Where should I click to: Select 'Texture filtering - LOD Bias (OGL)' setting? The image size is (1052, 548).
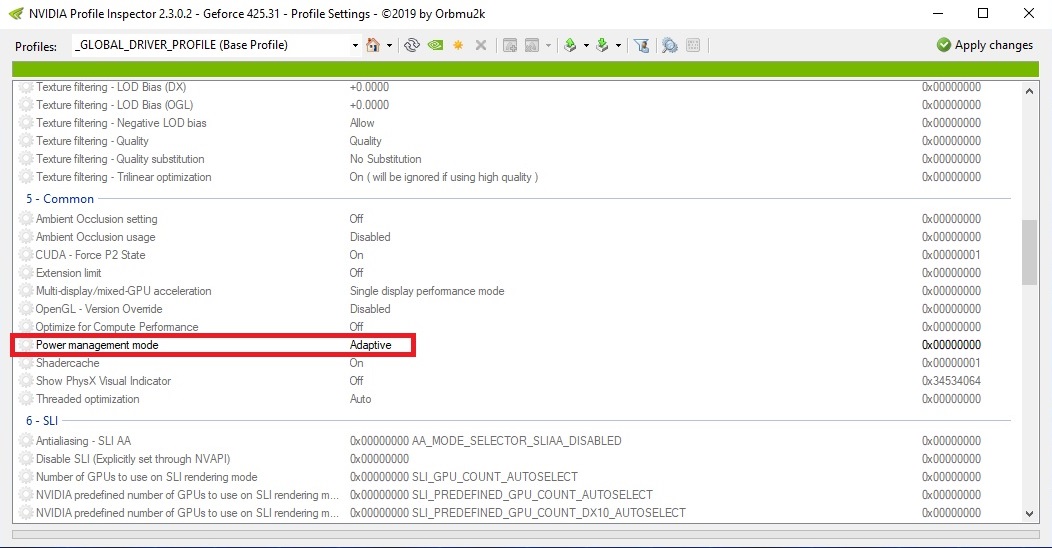[114, 105]
